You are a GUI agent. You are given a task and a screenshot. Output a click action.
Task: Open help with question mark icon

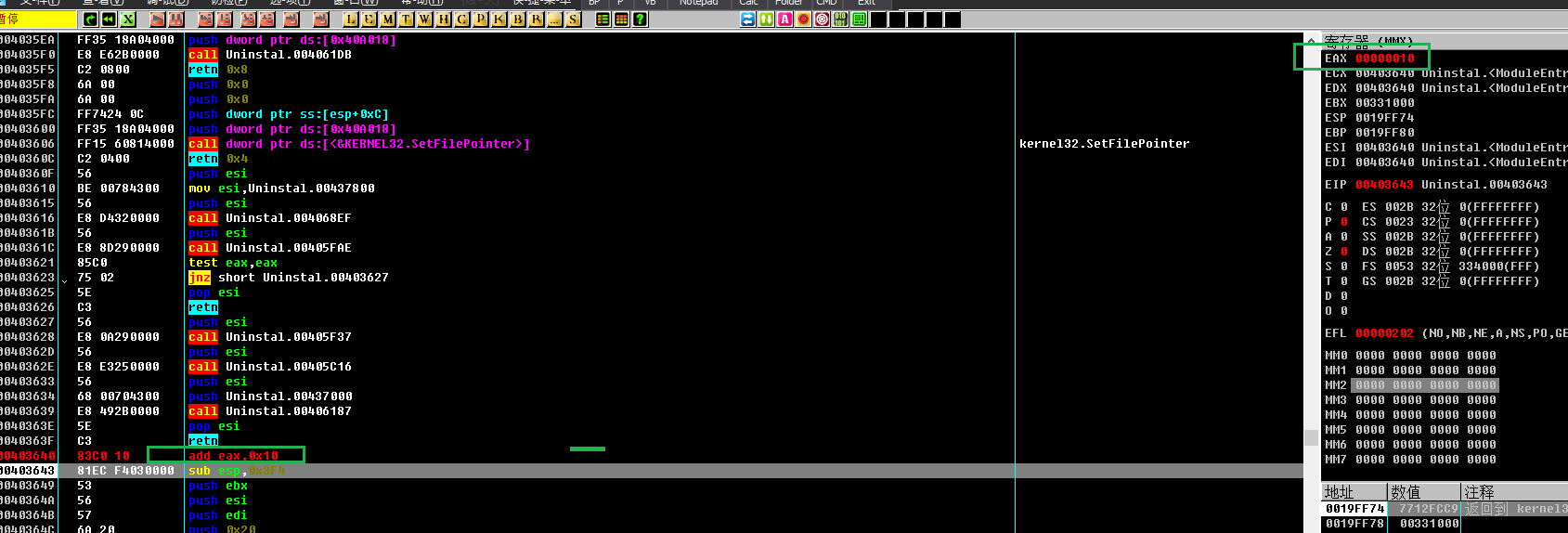point(640,19)
